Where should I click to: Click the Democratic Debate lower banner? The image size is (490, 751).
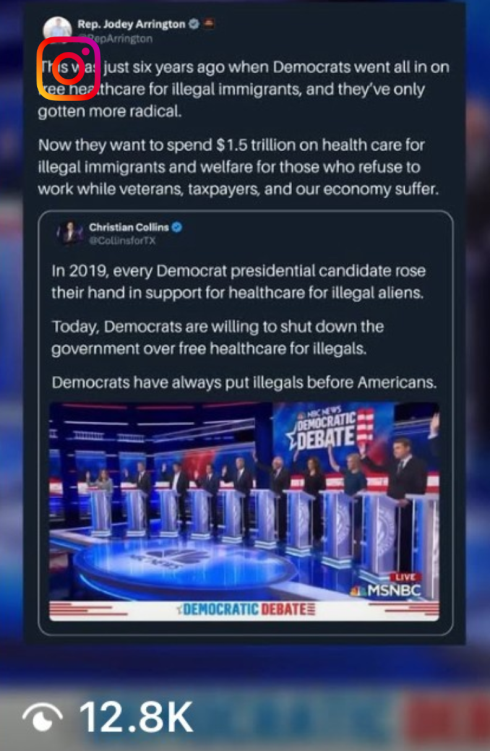(244, 610)
